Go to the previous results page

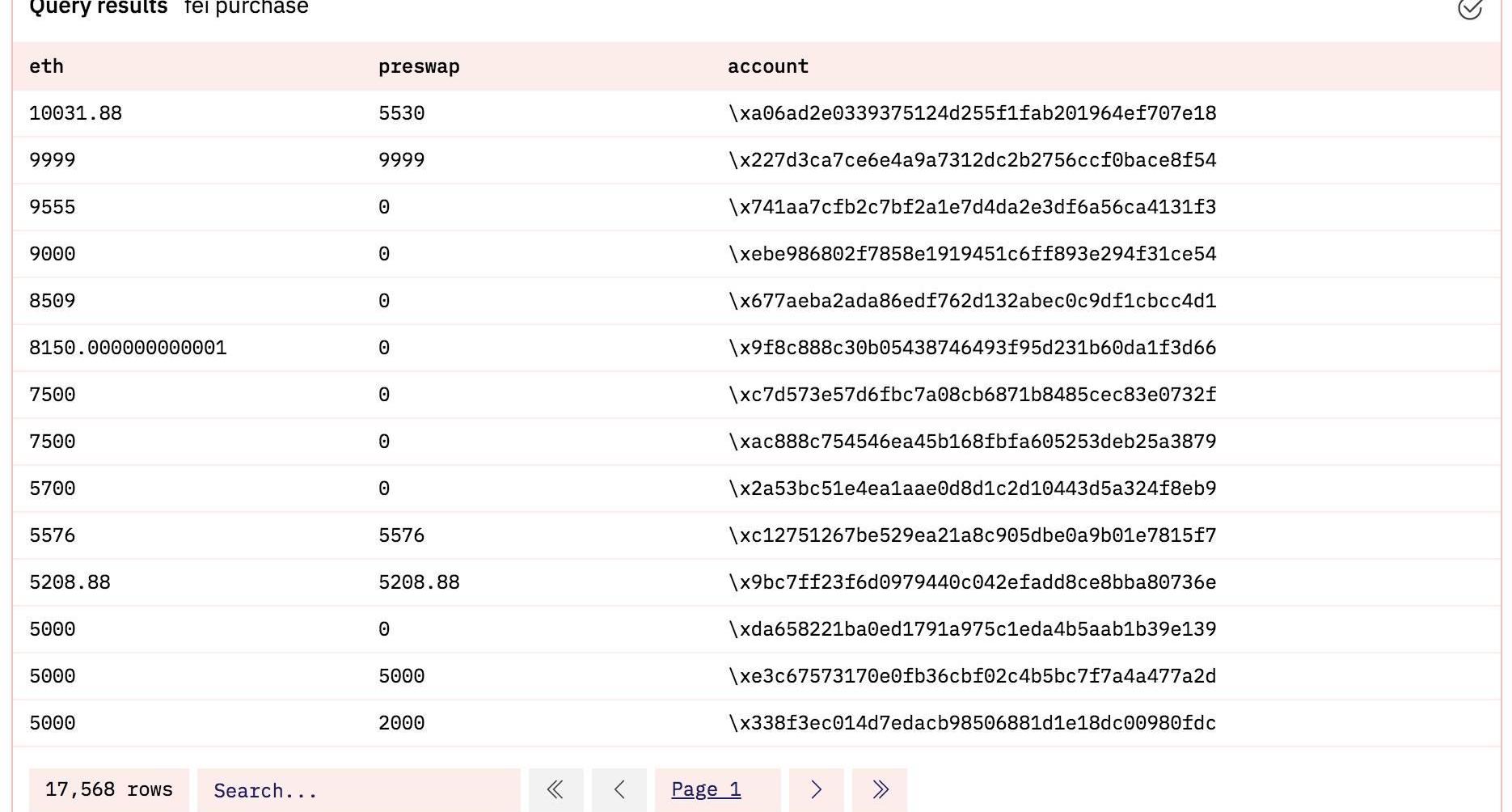tap(619, 789)
